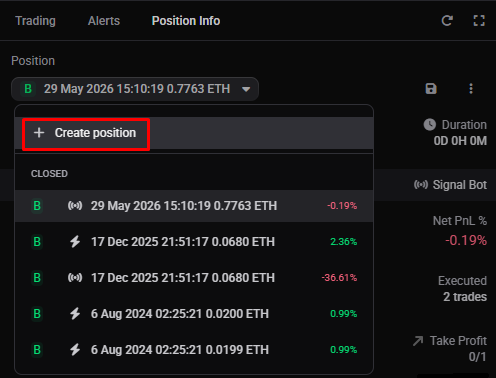Click the arrow icon beside Take Profit

pyautogui.click(x=418, y=341)
